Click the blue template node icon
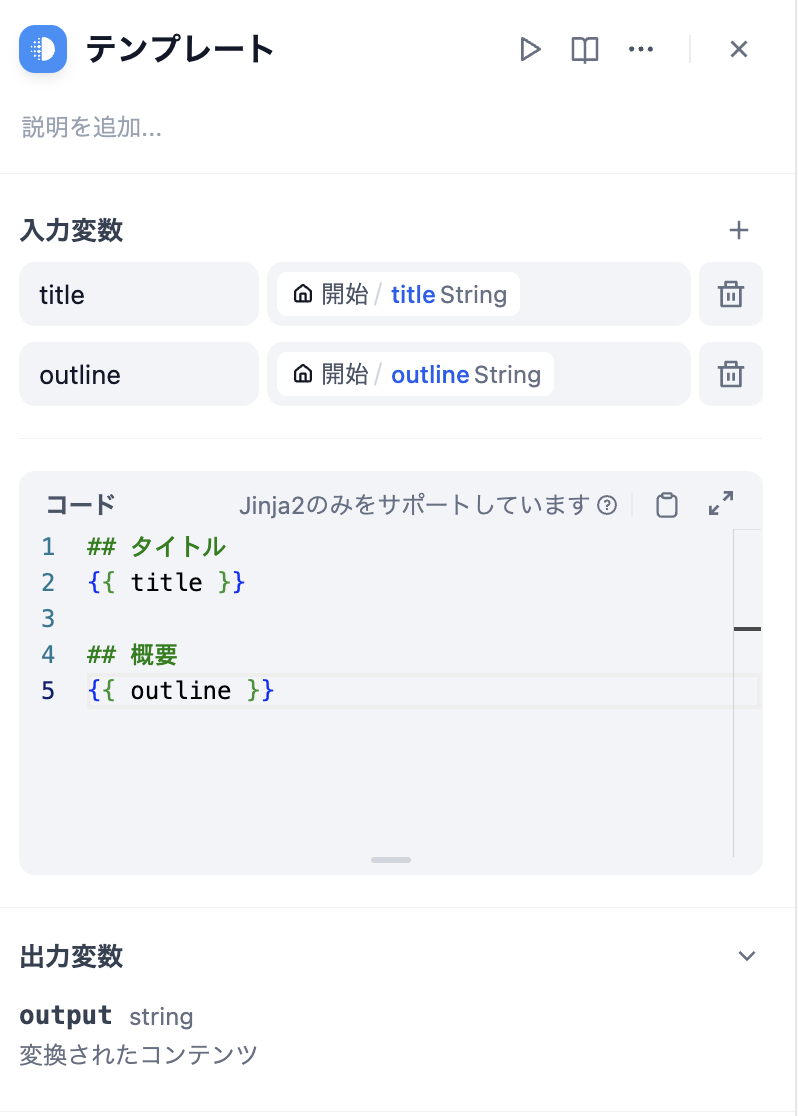This screenshot has width=798, height=1116. point(43,49)
